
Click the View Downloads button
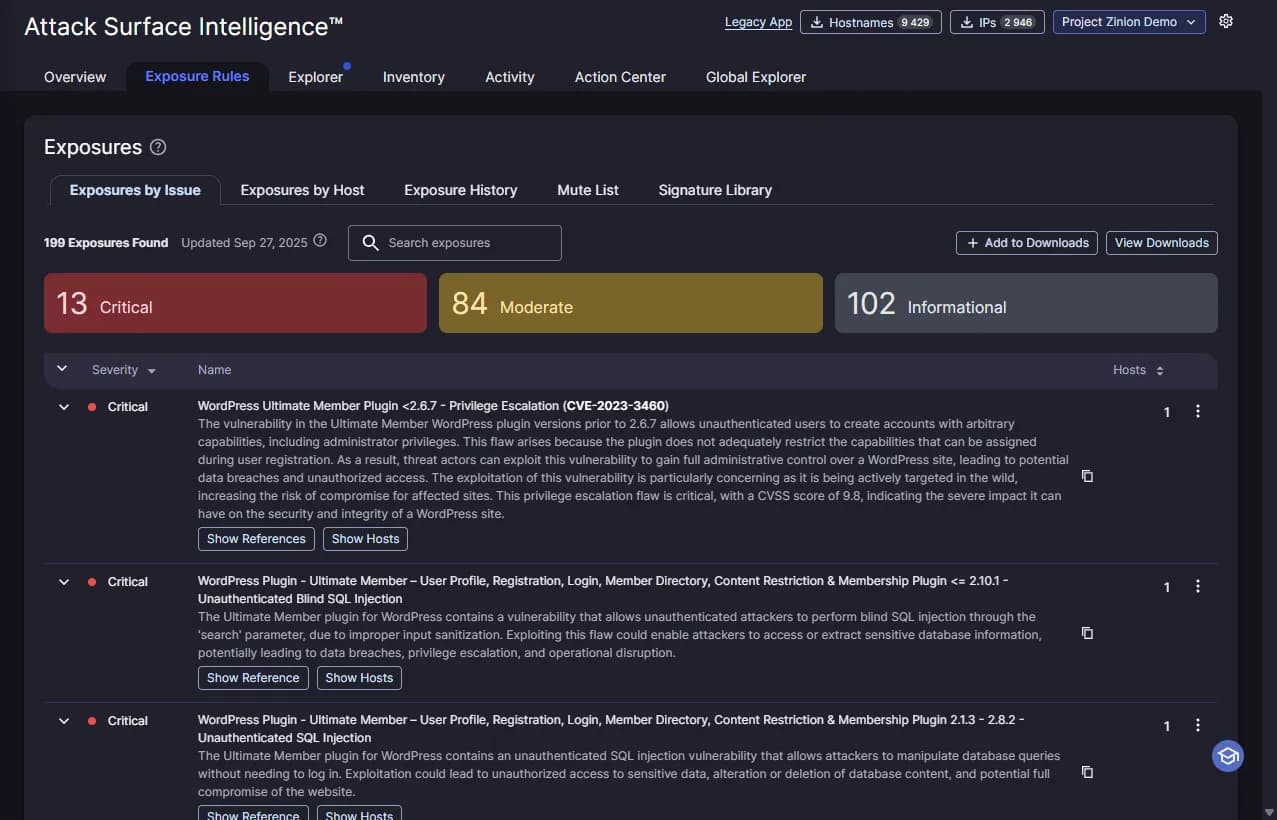coord(1162,243)
